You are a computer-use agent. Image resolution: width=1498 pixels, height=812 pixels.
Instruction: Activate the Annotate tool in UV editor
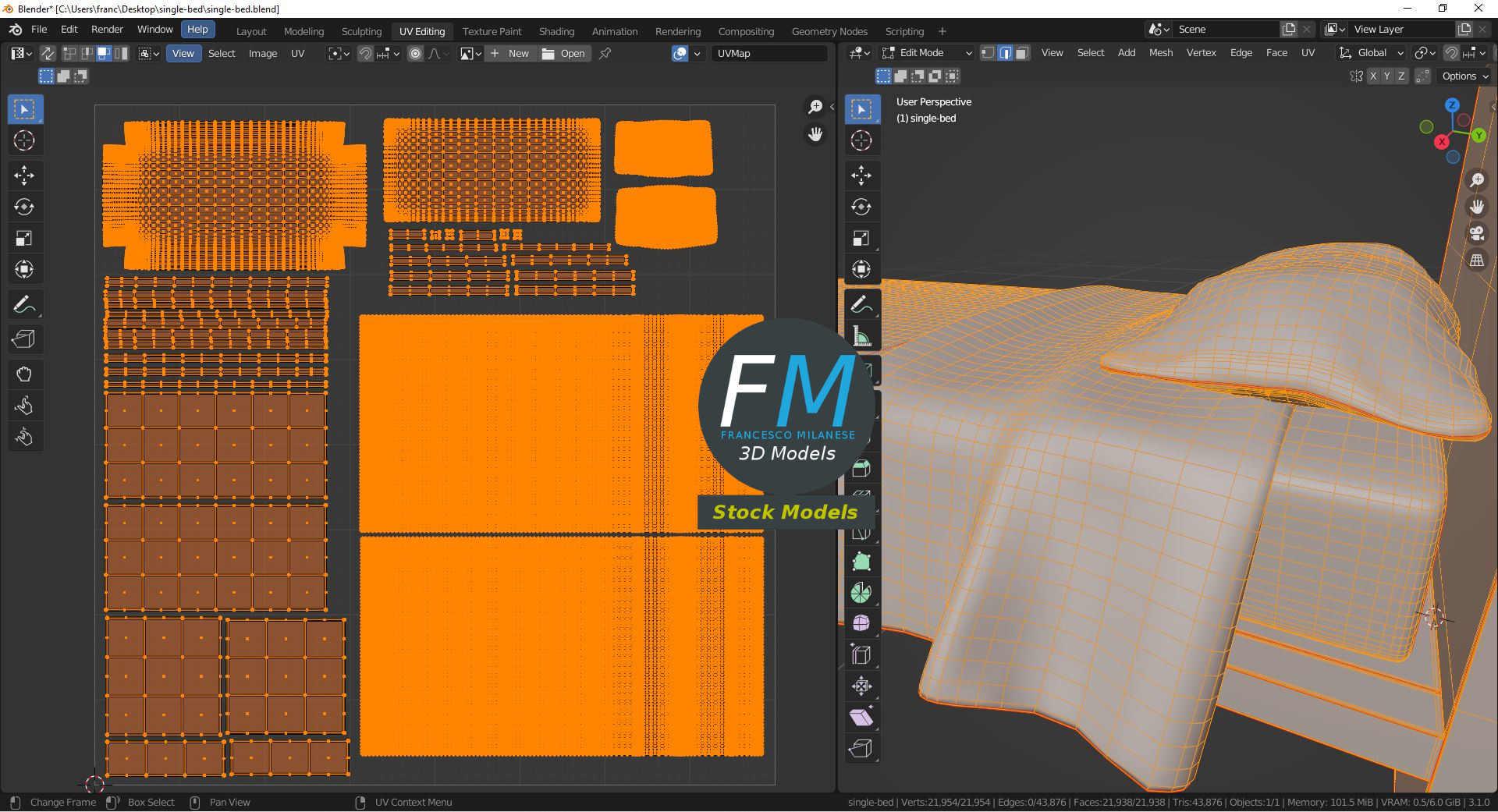tap(24, 304)
